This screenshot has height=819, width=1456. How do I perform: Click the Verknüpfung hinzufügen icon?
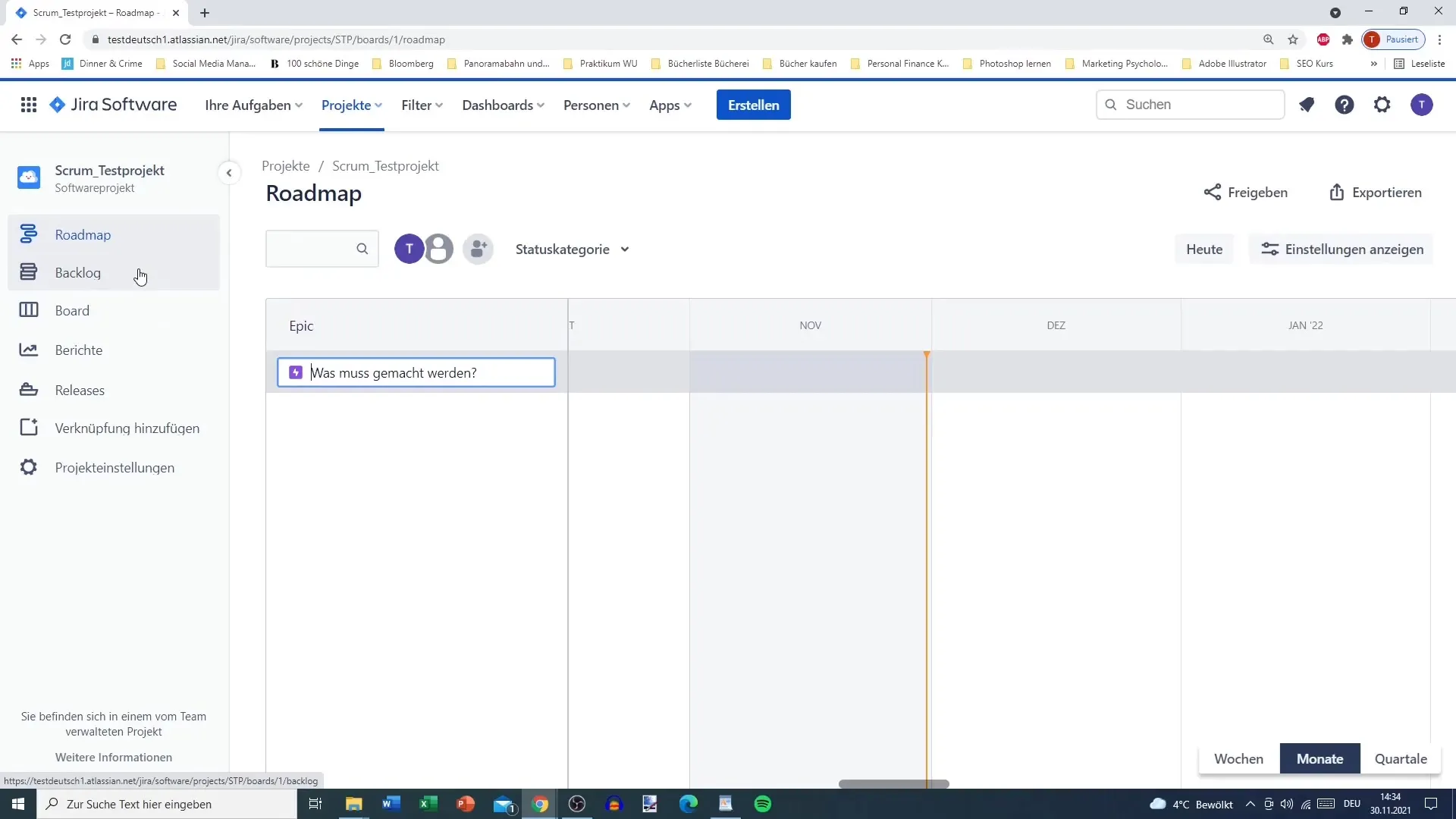tap(29, 428)
